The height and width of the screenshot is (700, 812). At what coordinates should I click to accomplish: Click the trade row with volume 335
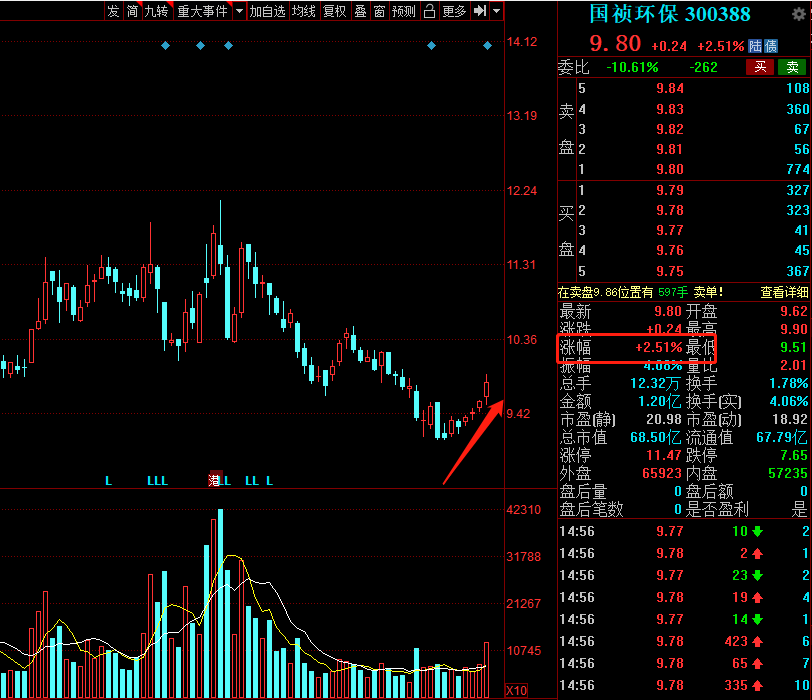tap(684, 686)
